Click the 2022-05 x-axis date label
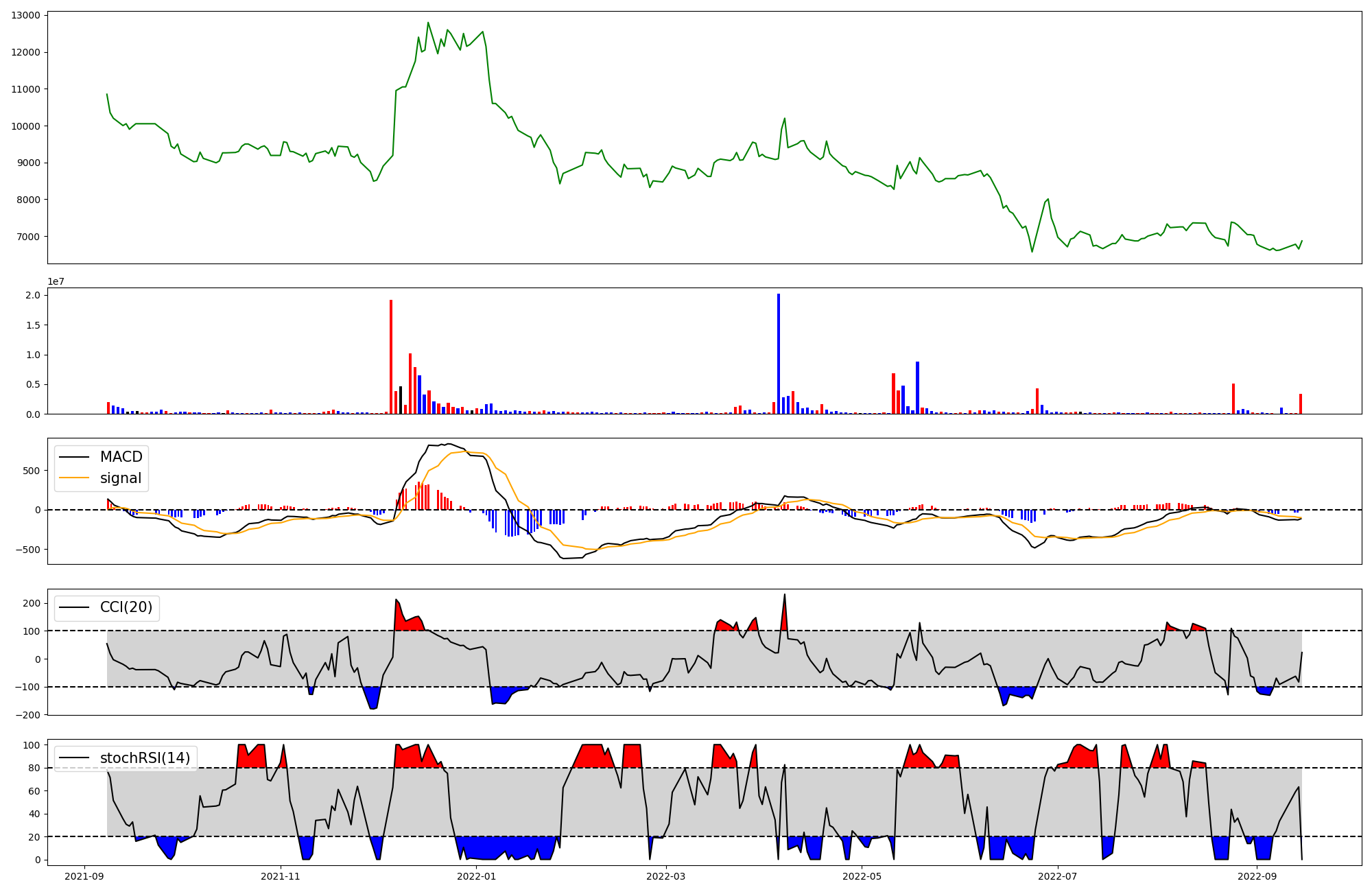This screenshot has width=1372, height=892. point(862,876)
